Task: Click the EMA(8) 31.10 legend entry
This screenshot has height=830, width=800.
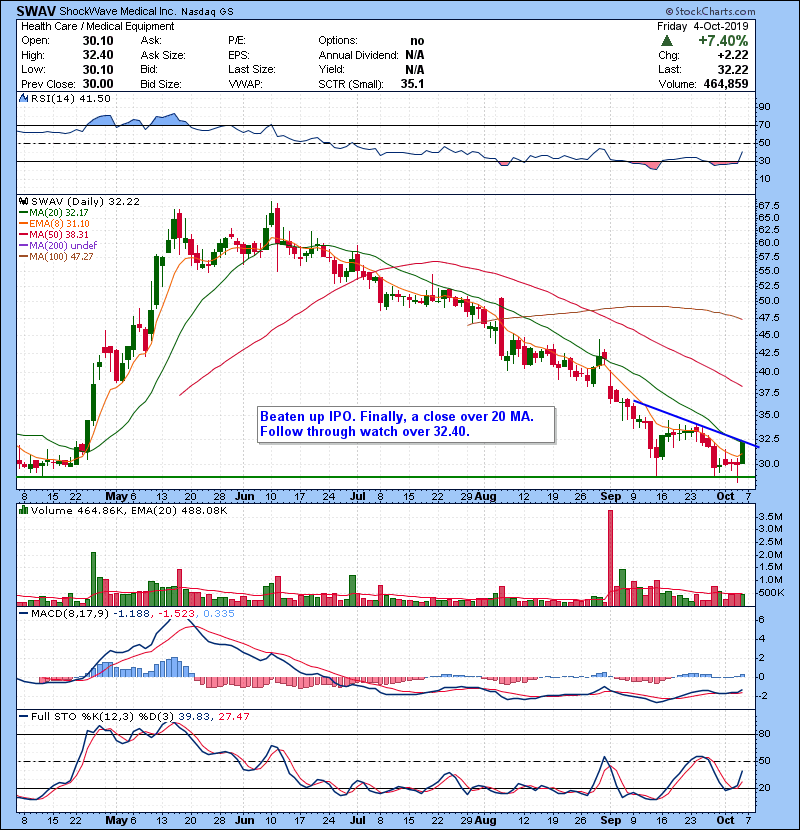Action: click(x=59, y=223)
